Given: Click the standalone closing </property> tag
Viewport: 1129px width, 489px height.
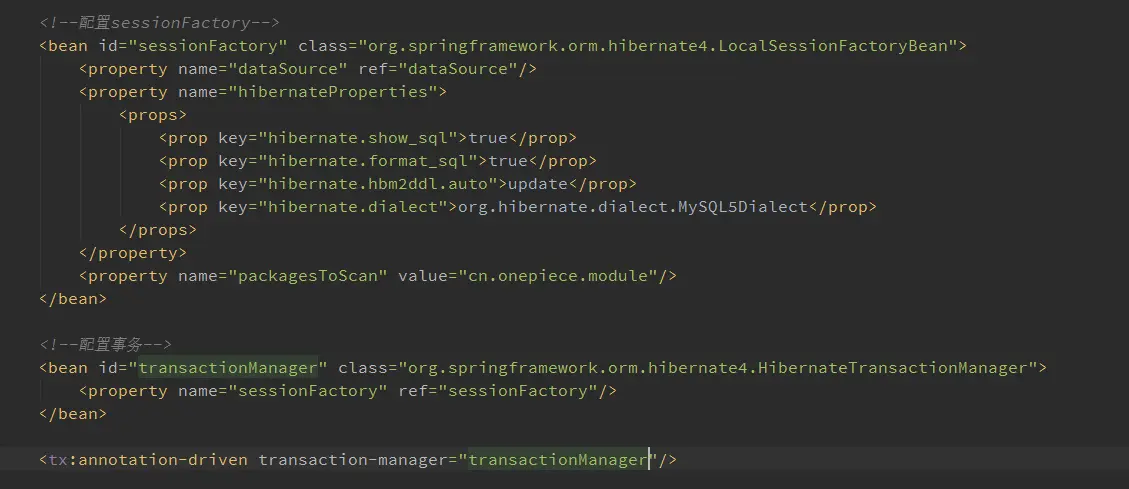Looking at the screenshot, I should point(133,253).
